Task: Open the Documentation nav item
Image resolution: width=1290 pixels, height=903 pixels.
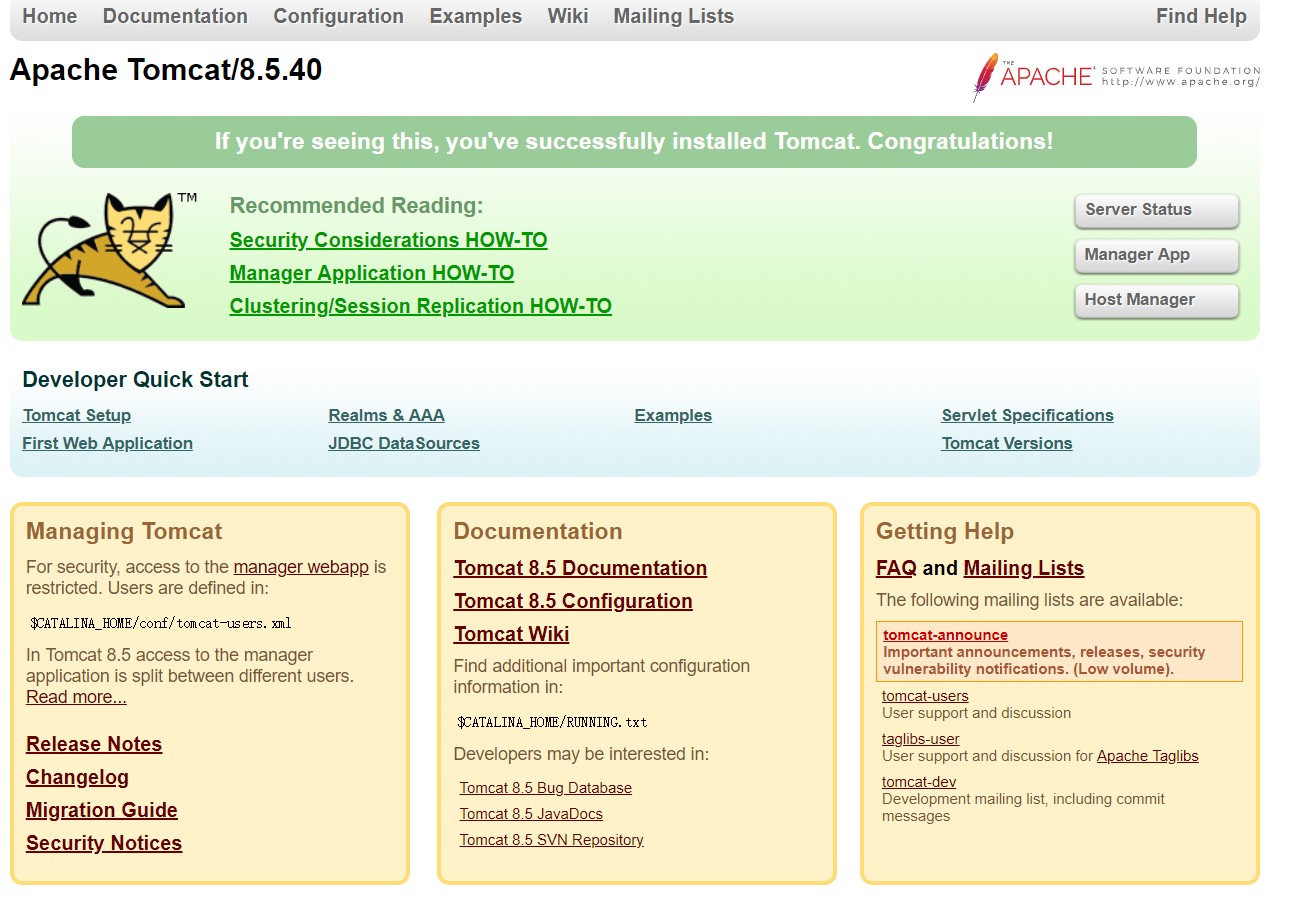Action: coord(175,16)
